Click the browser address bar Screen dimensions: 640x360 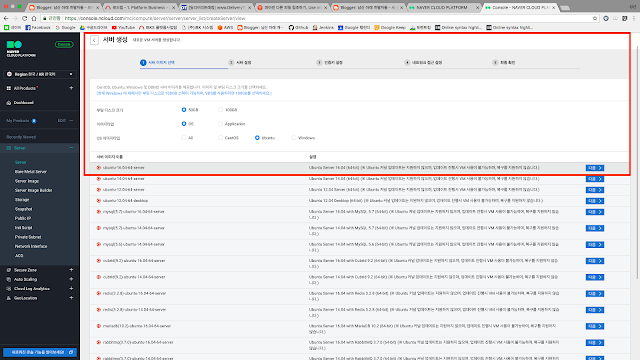click(318, 18)
